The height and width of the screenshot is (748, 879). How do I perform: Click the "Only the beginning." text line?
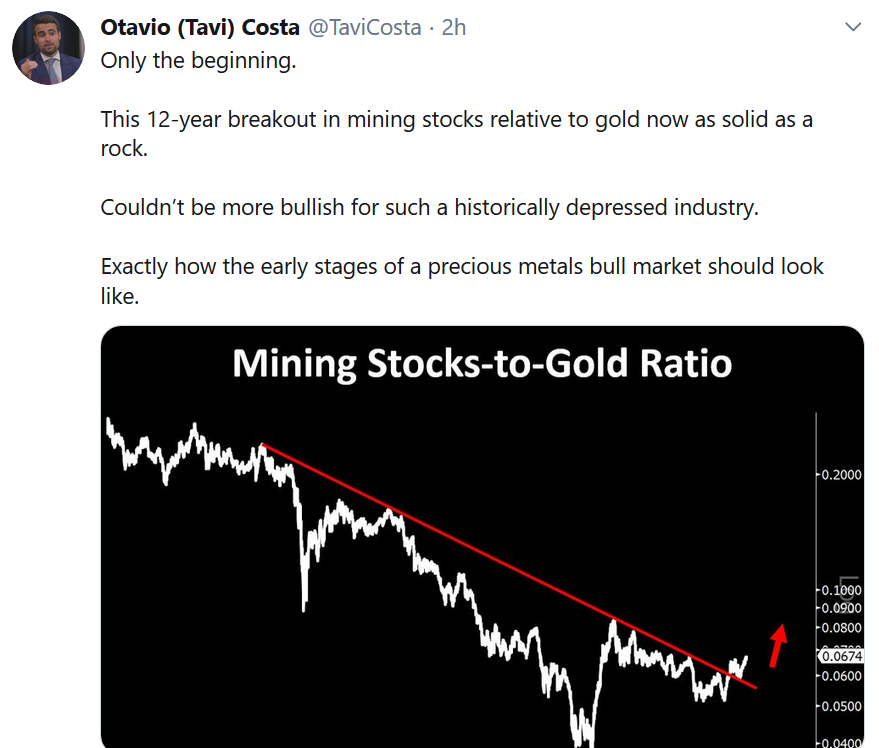pyautogui.click(x=199, y=60)
